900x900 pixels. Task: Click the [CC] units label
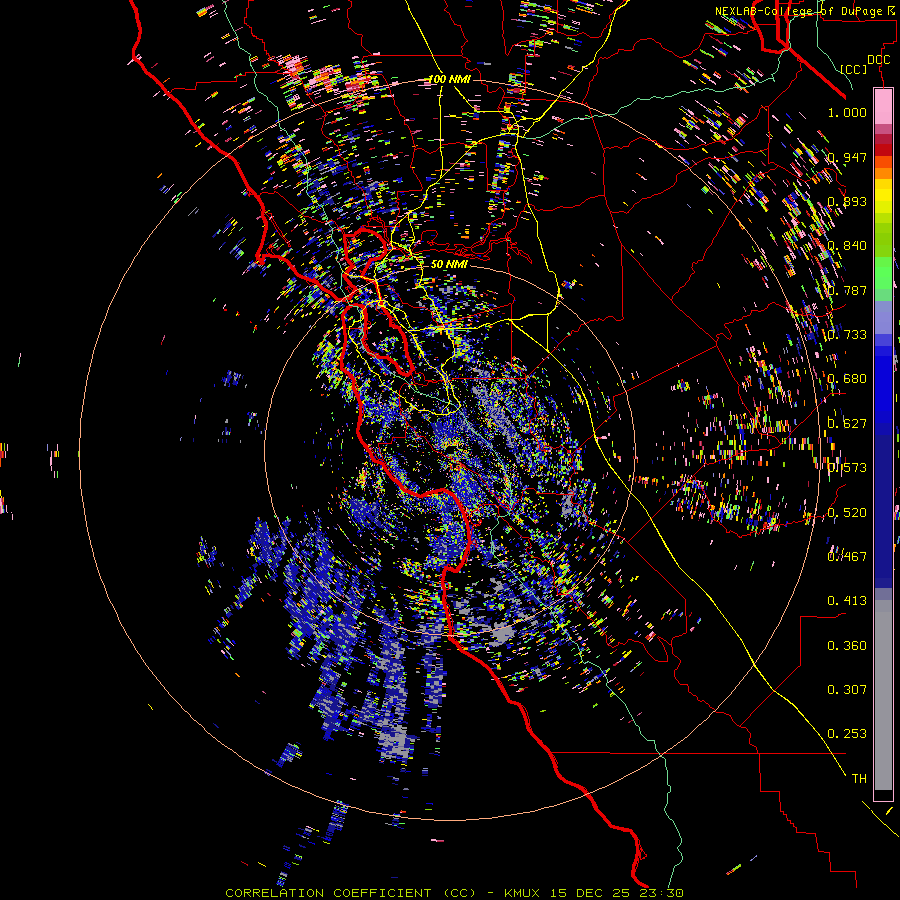[854, 69]
